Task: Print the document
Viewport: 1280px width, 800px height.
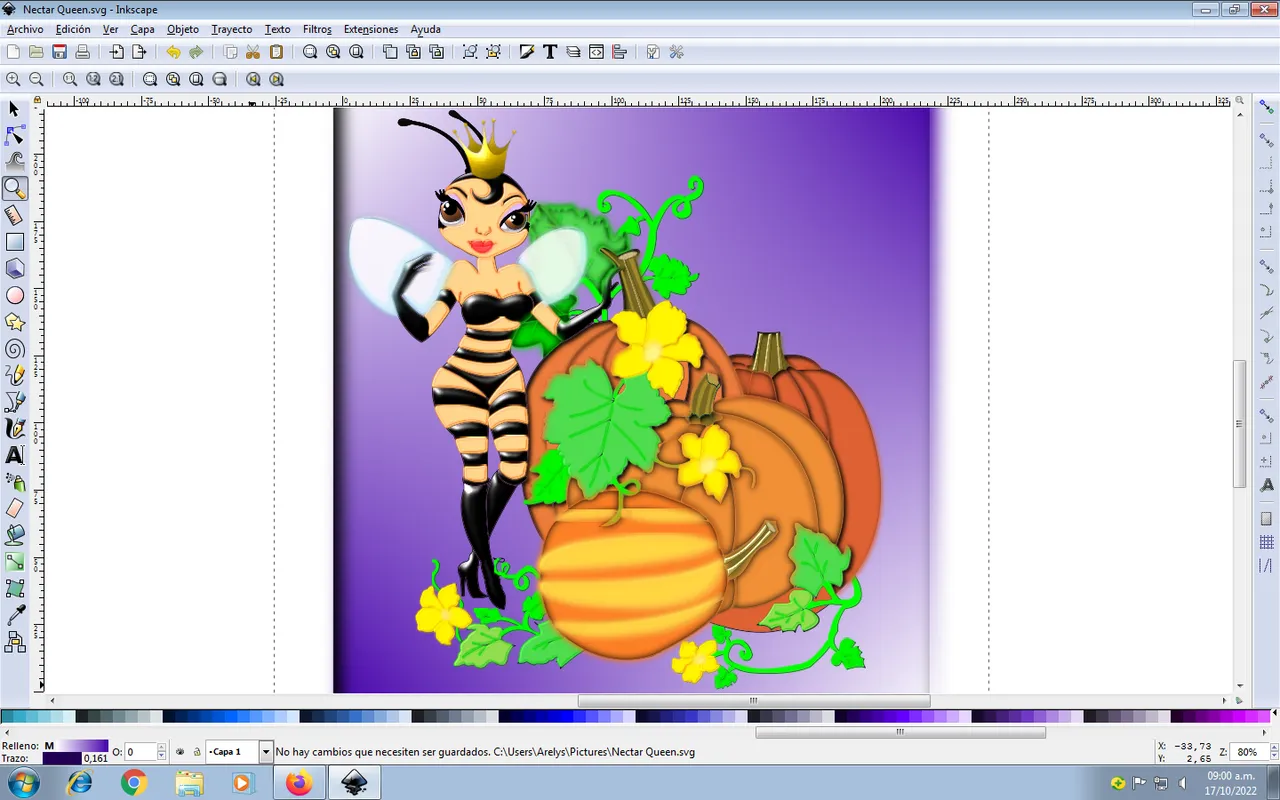Action: pos(83,52)
